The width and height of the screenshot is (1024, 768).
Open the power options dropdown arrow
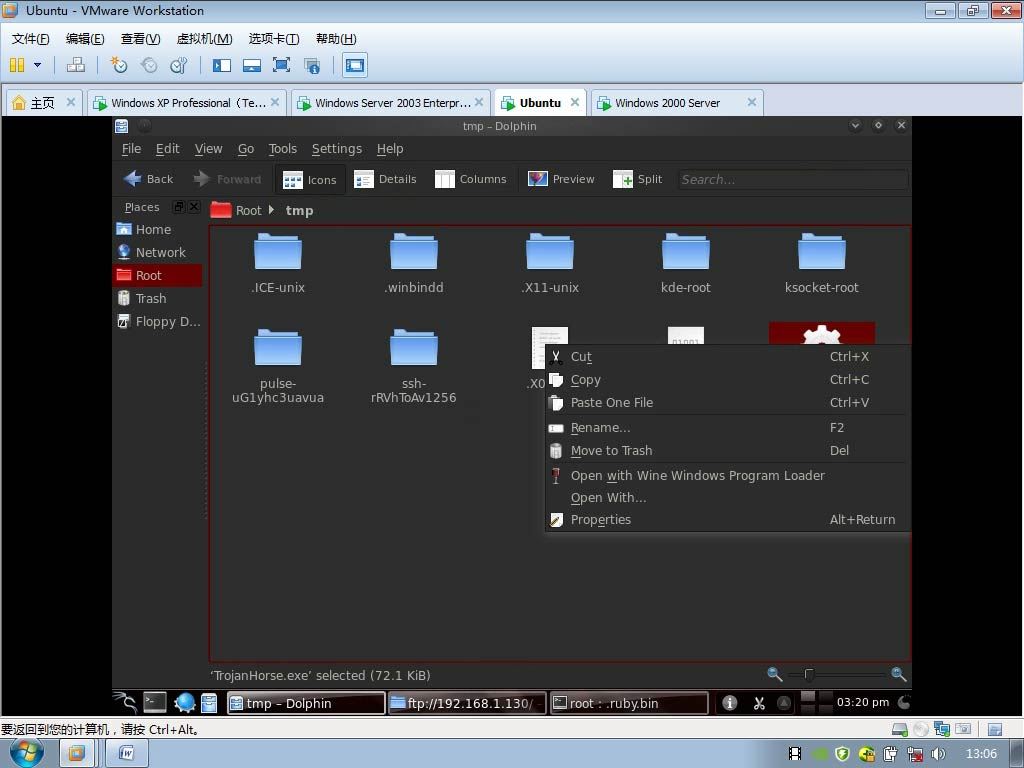(37, 65)
